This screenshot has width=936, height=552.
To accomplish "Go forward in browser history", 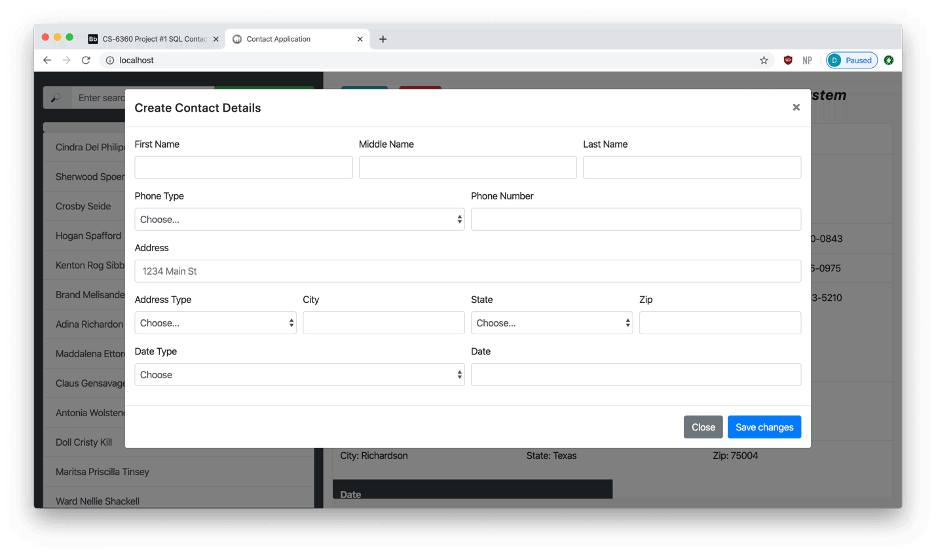I will point(66,60).
